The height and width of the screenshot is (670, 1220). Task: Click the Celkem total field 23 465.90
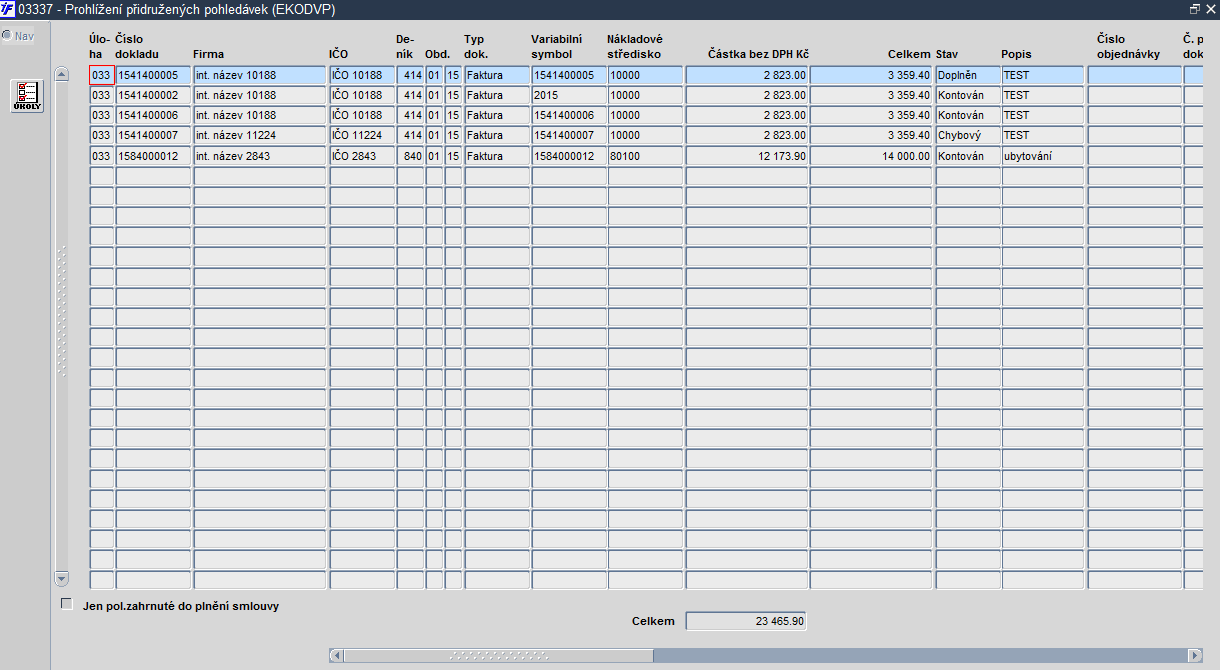pos(746,621)
